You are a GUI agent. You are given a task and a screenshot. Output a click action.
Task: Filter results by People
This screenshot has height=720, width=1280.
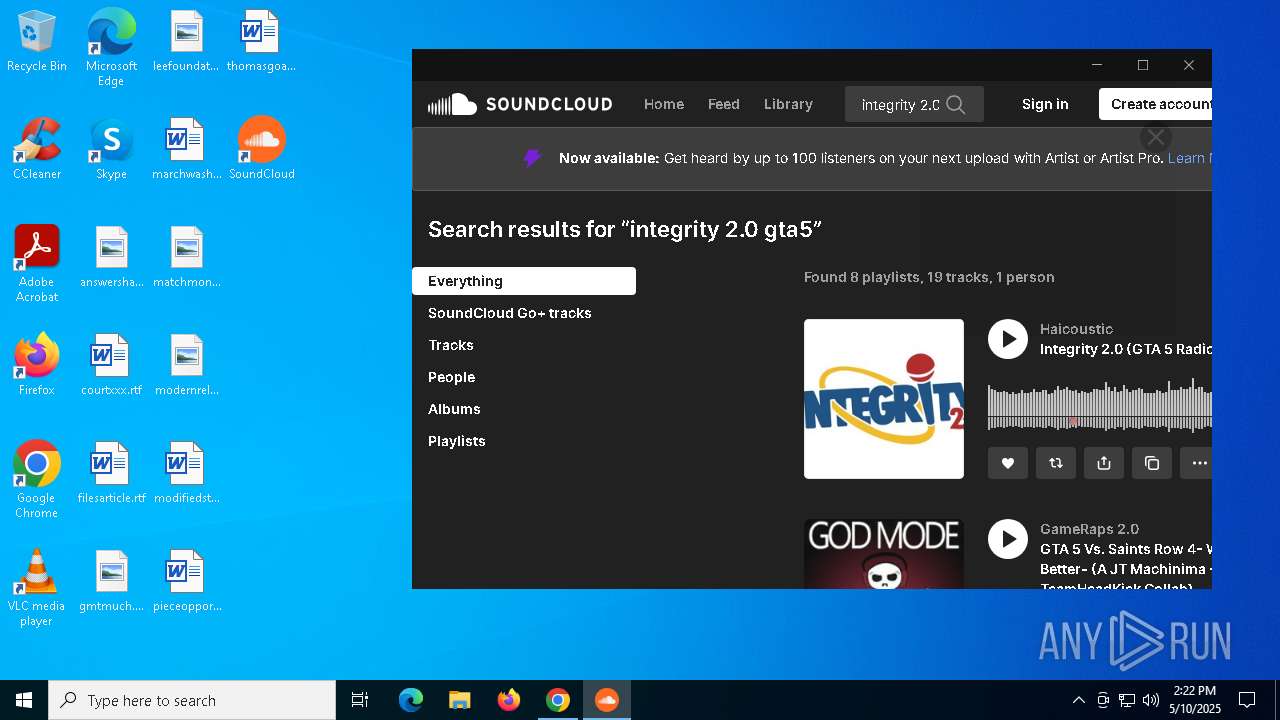coord(452,377)
